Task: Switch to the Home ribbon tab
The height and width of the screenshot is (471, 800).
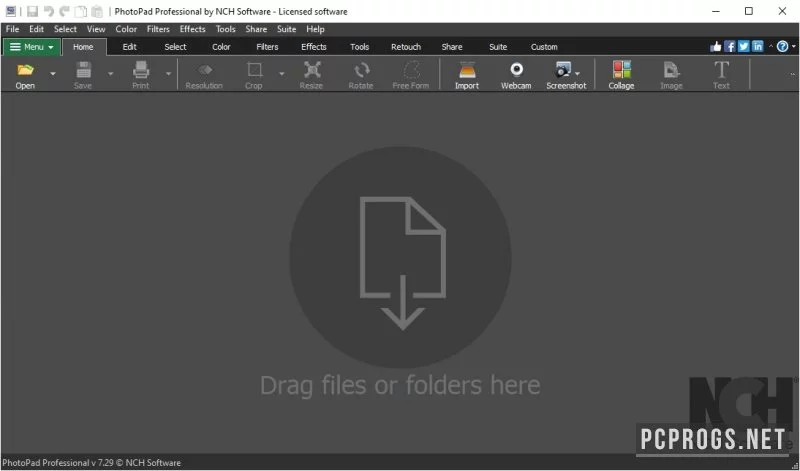Action: (83, 47)
